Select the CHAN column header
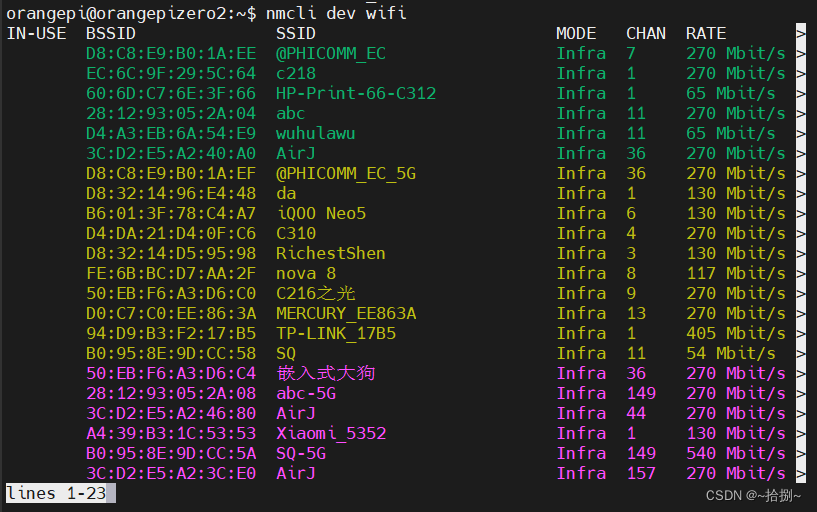Image resolution: width=817 pixels, height=512 pixels. click(646, 34)
